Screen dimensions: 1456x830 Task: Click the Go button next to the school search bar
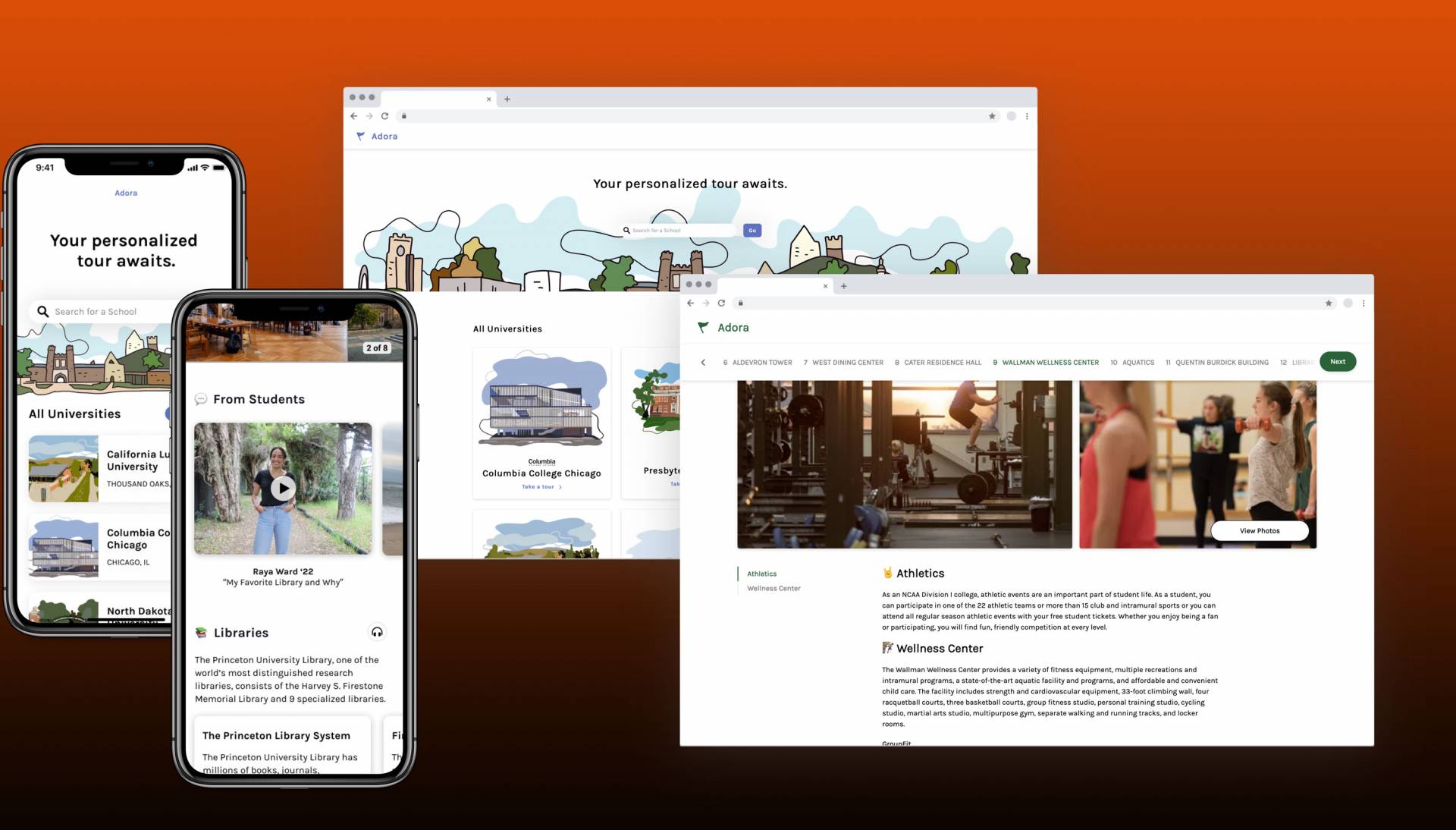(x=752, y=230)
